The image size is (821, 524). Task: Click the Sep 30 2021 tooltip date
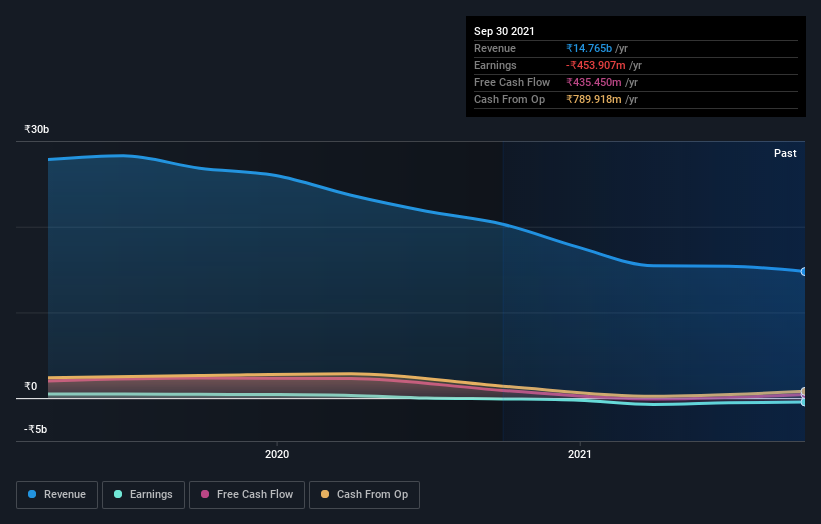[504, 31]
